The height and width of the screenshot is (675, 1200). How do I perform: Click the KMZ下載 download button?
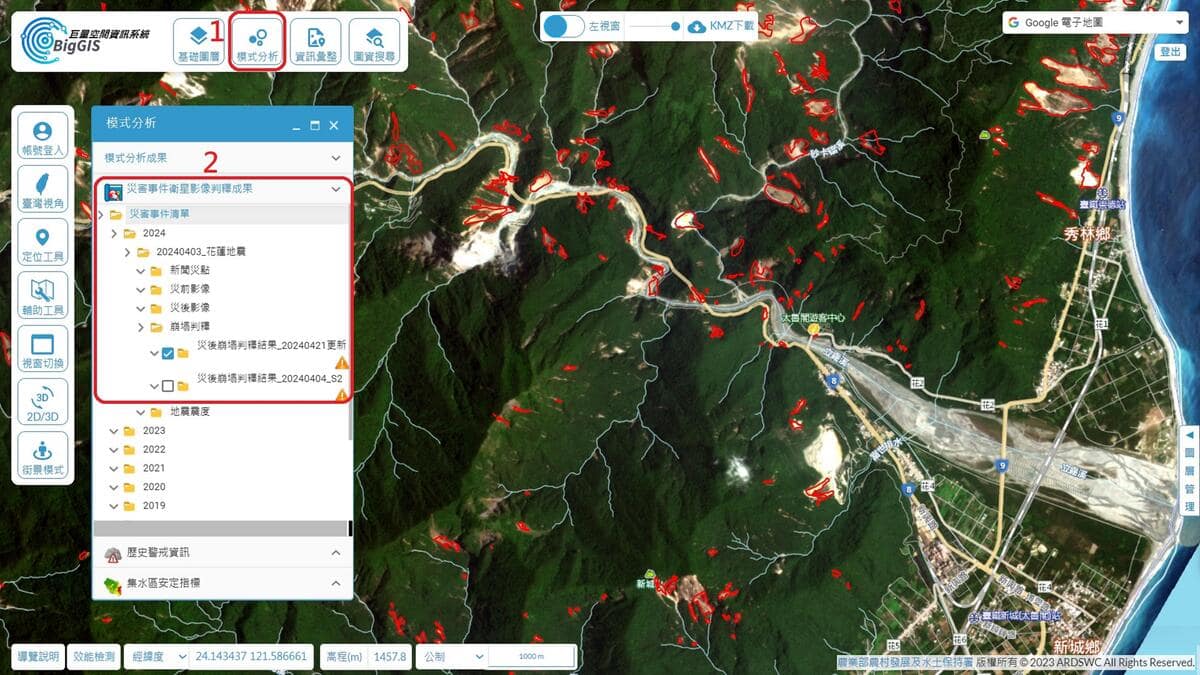[721, 26]
